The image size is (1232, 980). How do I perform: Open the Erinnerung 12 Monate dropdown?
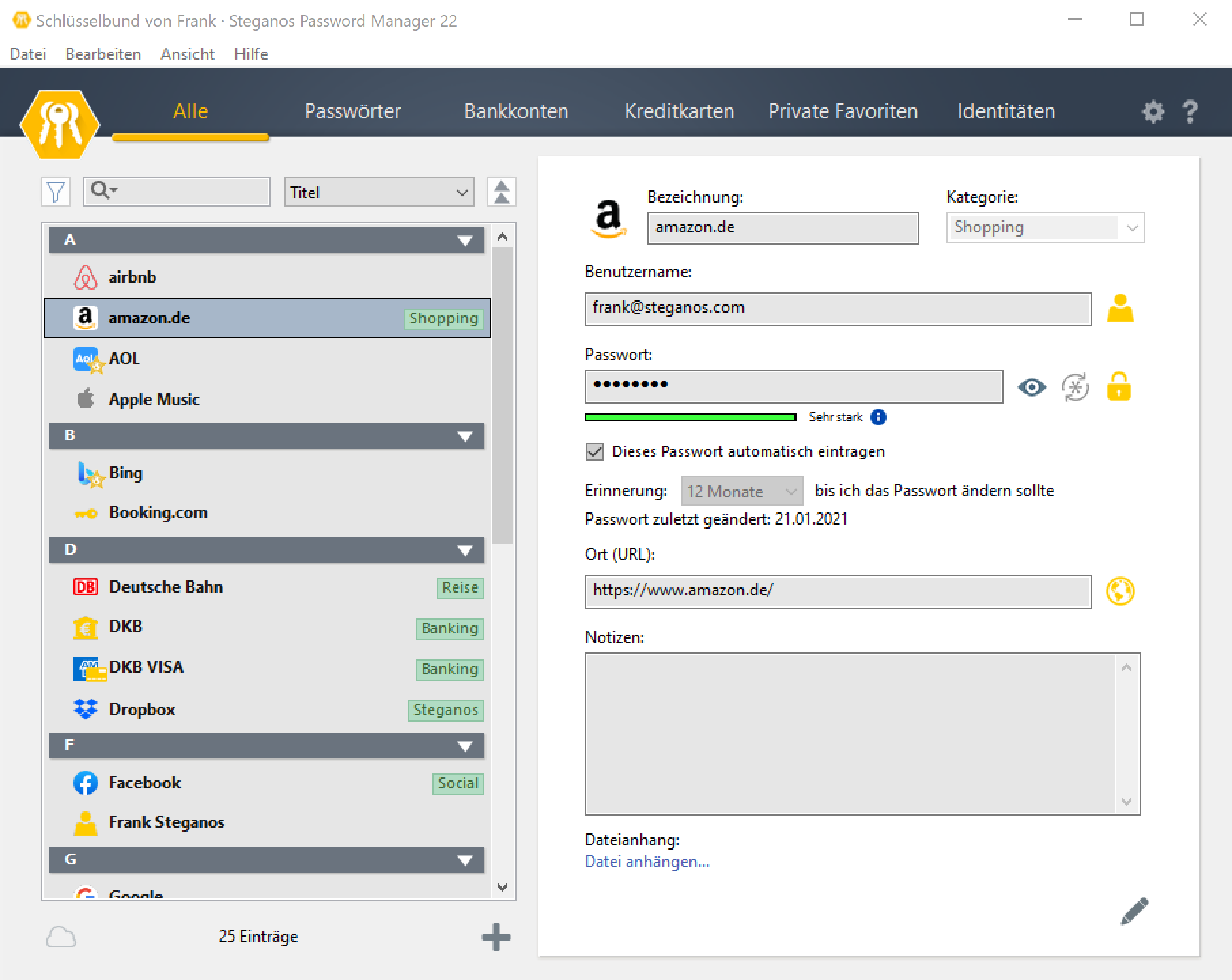tap(742, 491)
